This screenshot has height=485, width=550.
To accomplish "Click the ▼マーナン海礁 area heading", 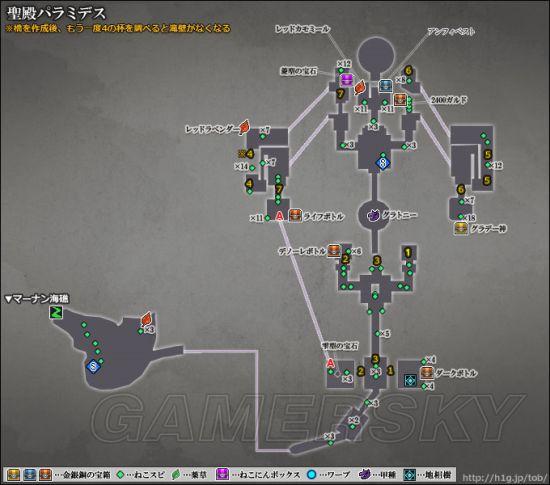I will click(37, 299).
